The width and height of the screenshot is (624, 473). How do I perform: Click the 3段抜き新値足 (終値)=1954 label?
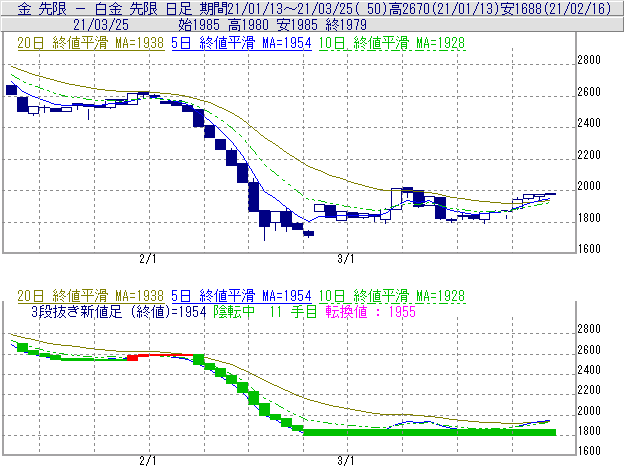click(119, 311)
